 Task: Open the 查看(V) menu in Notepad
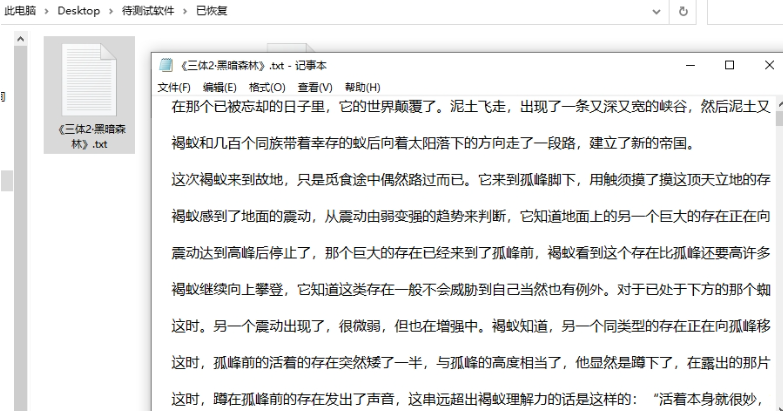(315, 87)
